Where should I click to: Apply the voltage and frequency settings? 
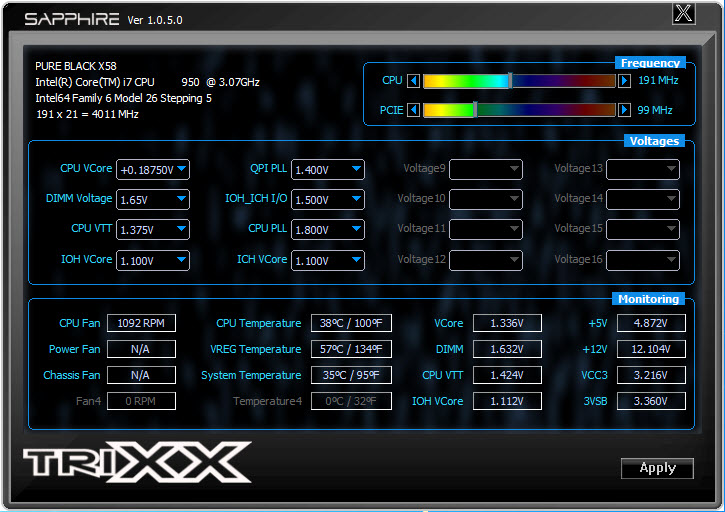657,468
